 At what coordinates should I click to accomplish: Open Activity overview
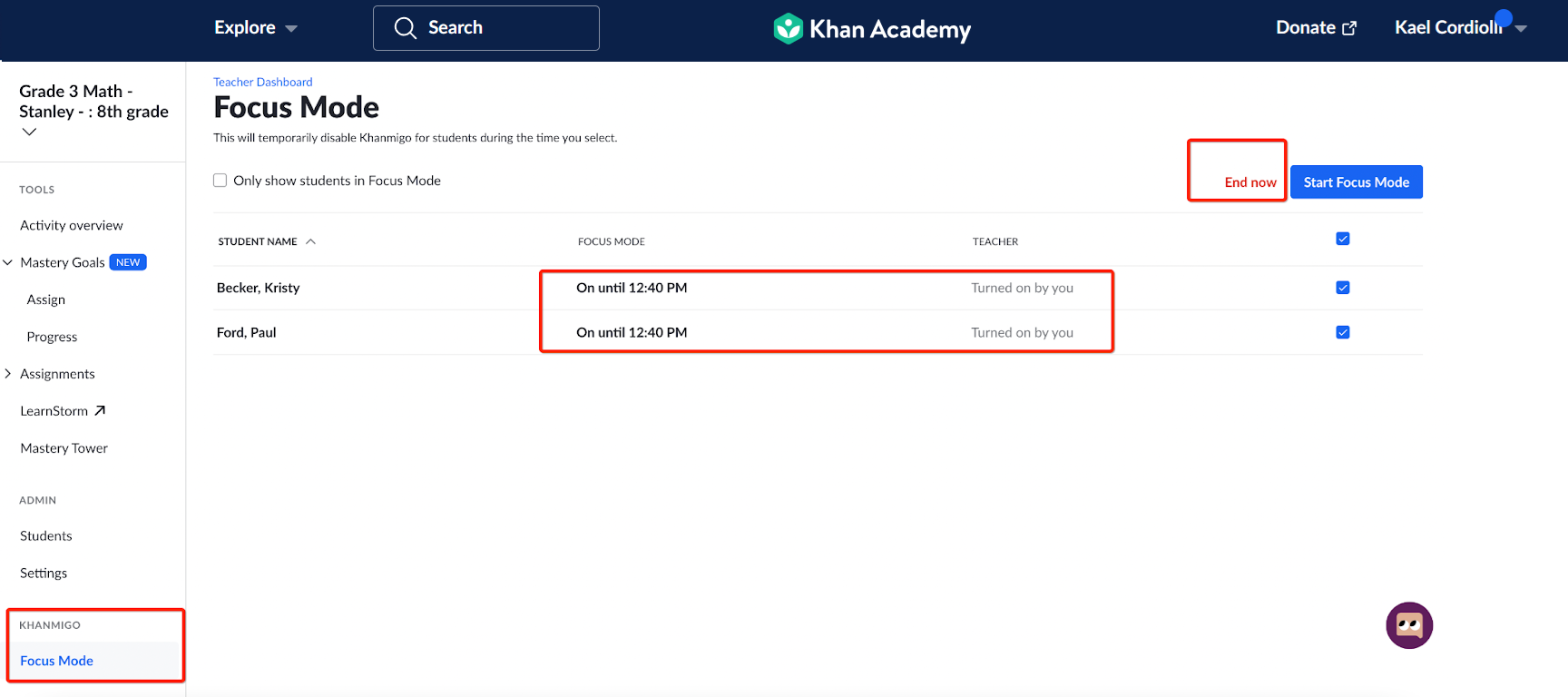point(72,225)
